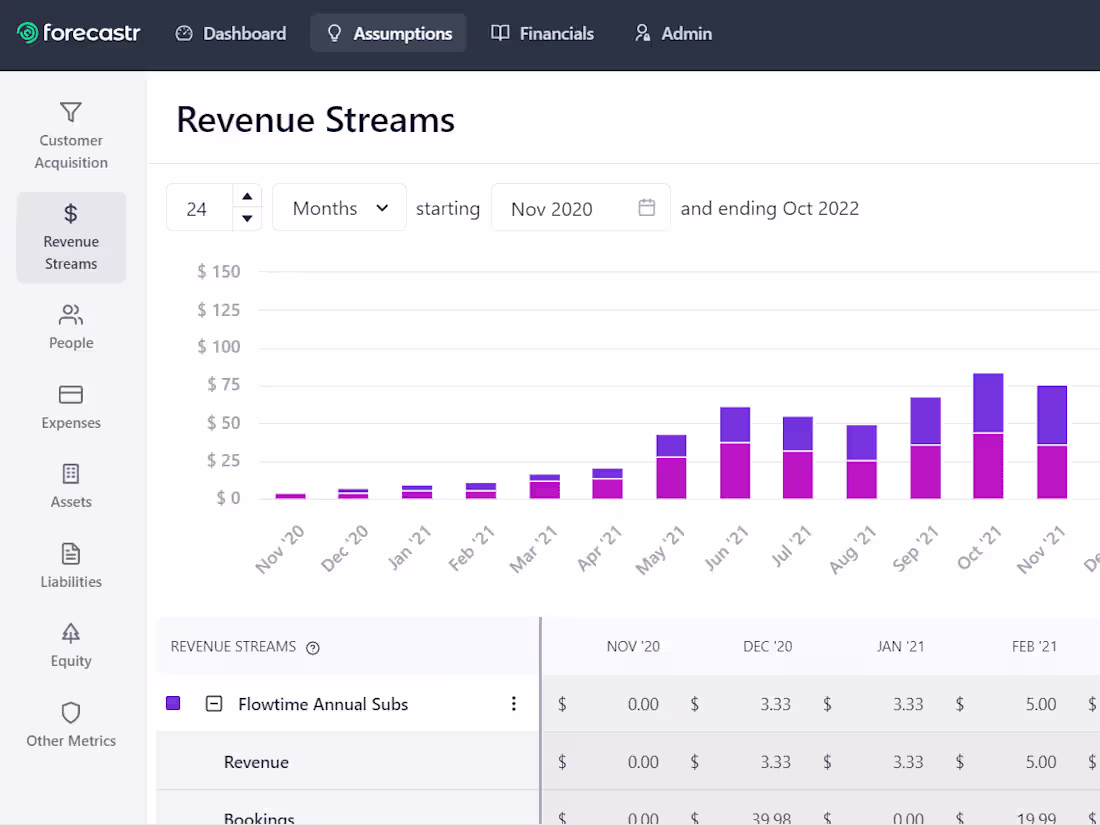1100x825 pixels.
Task: Open Other Metrics shield icon
Action: click(71, 713)
